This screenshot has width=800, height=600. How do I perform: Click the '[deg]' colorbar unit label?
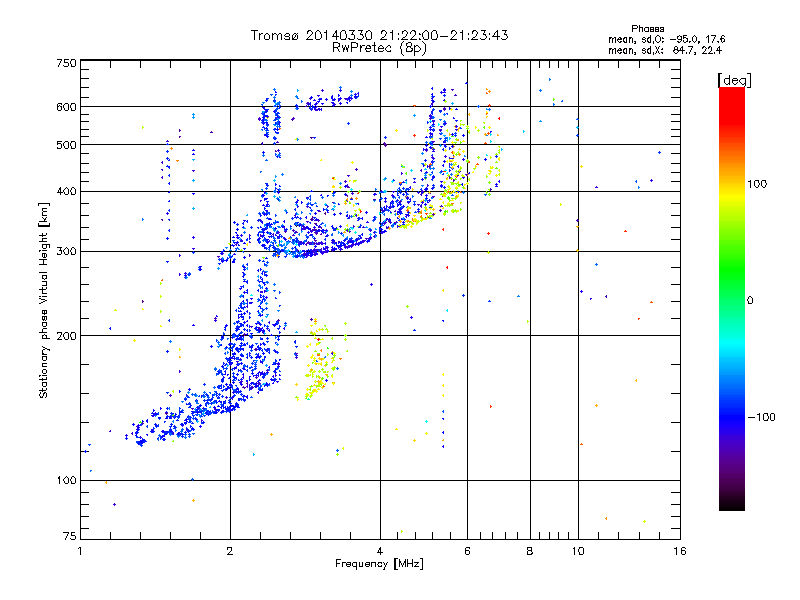[734, 80]
